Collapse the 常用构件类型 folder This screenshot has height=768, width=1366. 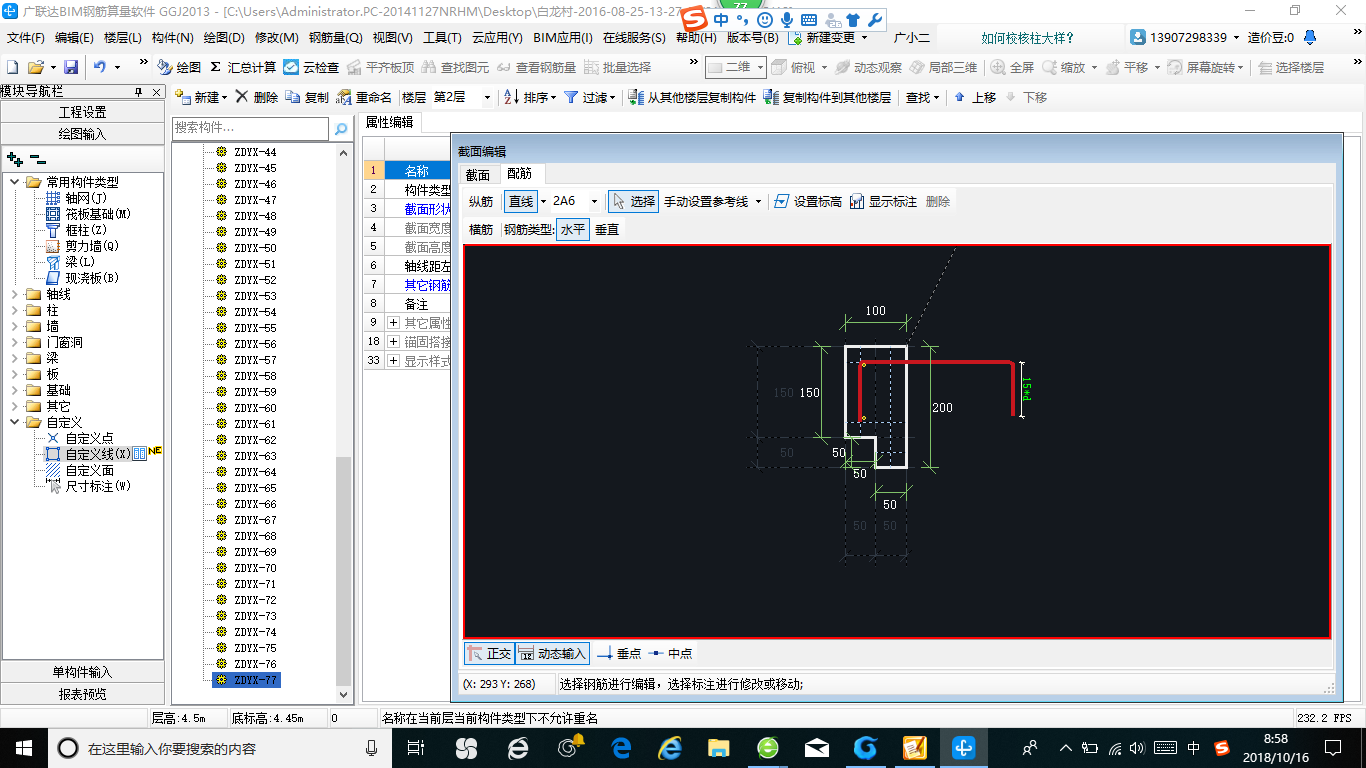(x=15, y=182)
